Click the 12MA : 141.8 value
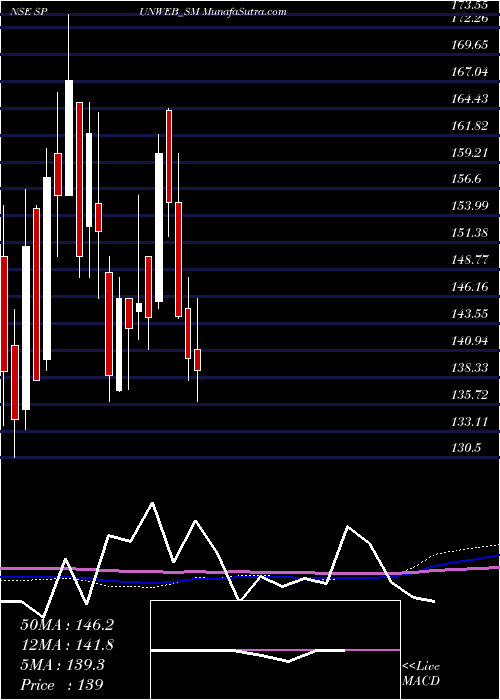Image resolution: width=500 pixels, height=700 pixels. (67, 645)
